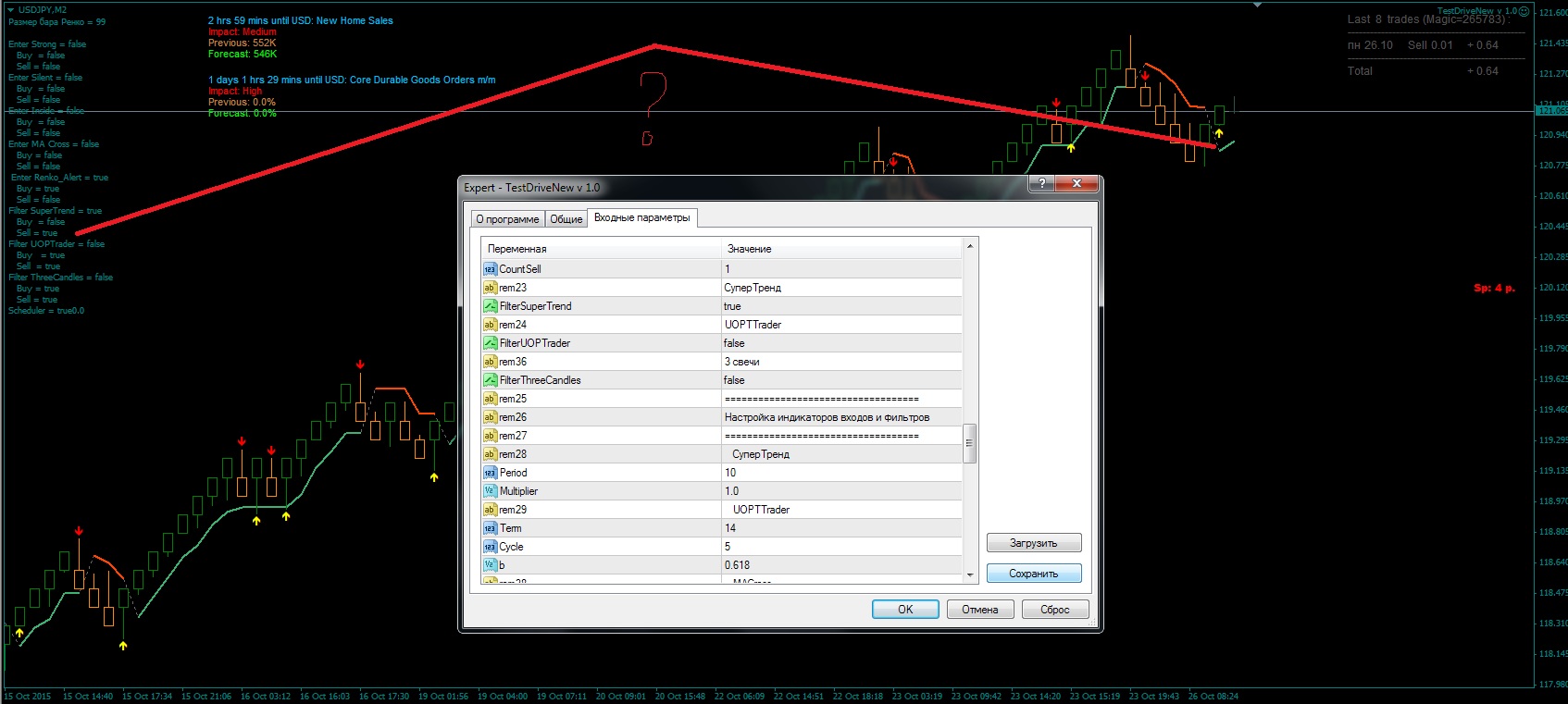Click the integer icon beside Term

(x=490, y=528)
